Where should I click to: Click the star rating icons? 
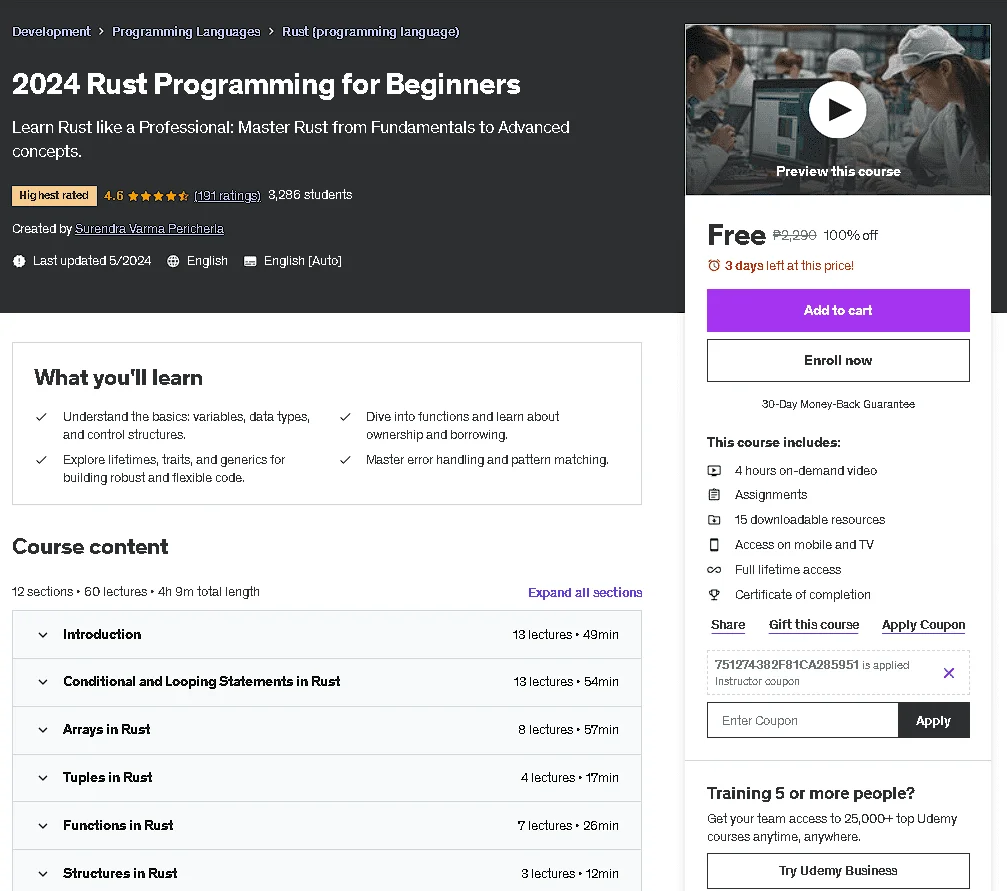(x=158, y=196)
